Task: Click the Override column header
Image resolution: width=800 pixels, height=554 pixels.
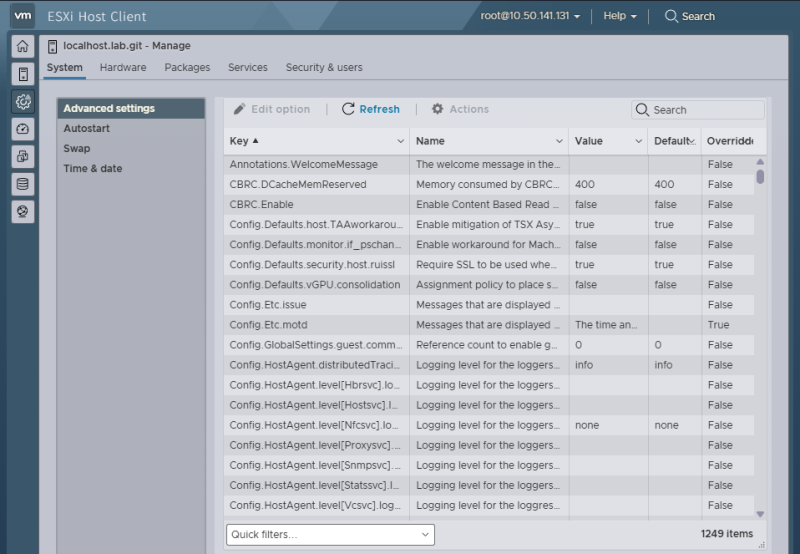Action: point(730,141)
